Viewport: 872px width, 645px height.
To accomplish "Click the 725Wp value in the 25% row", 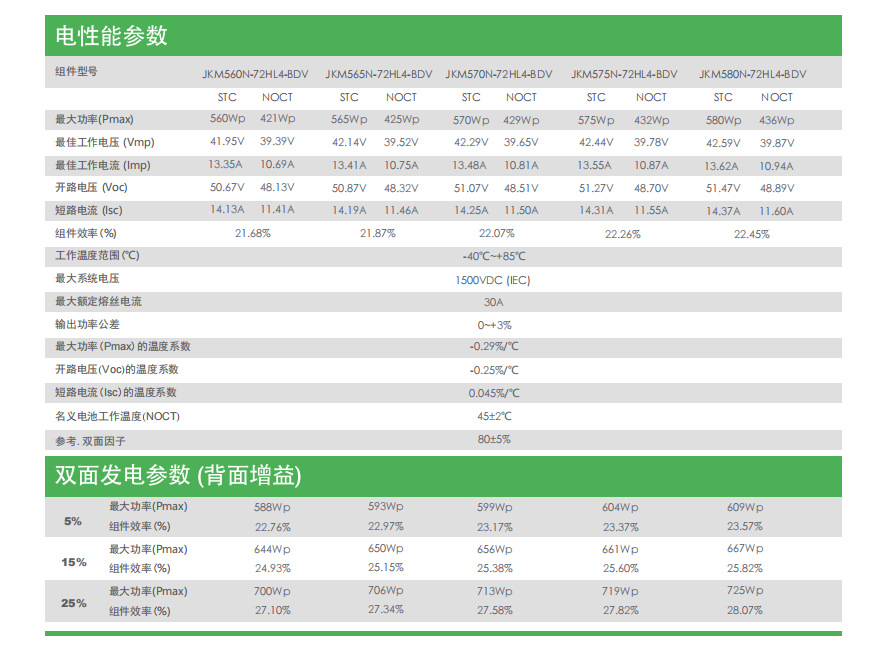I will [745, 590].
